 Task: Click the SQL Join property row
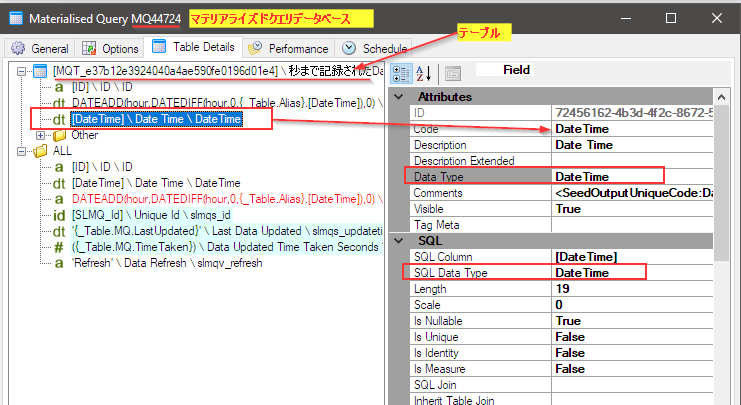561,386
